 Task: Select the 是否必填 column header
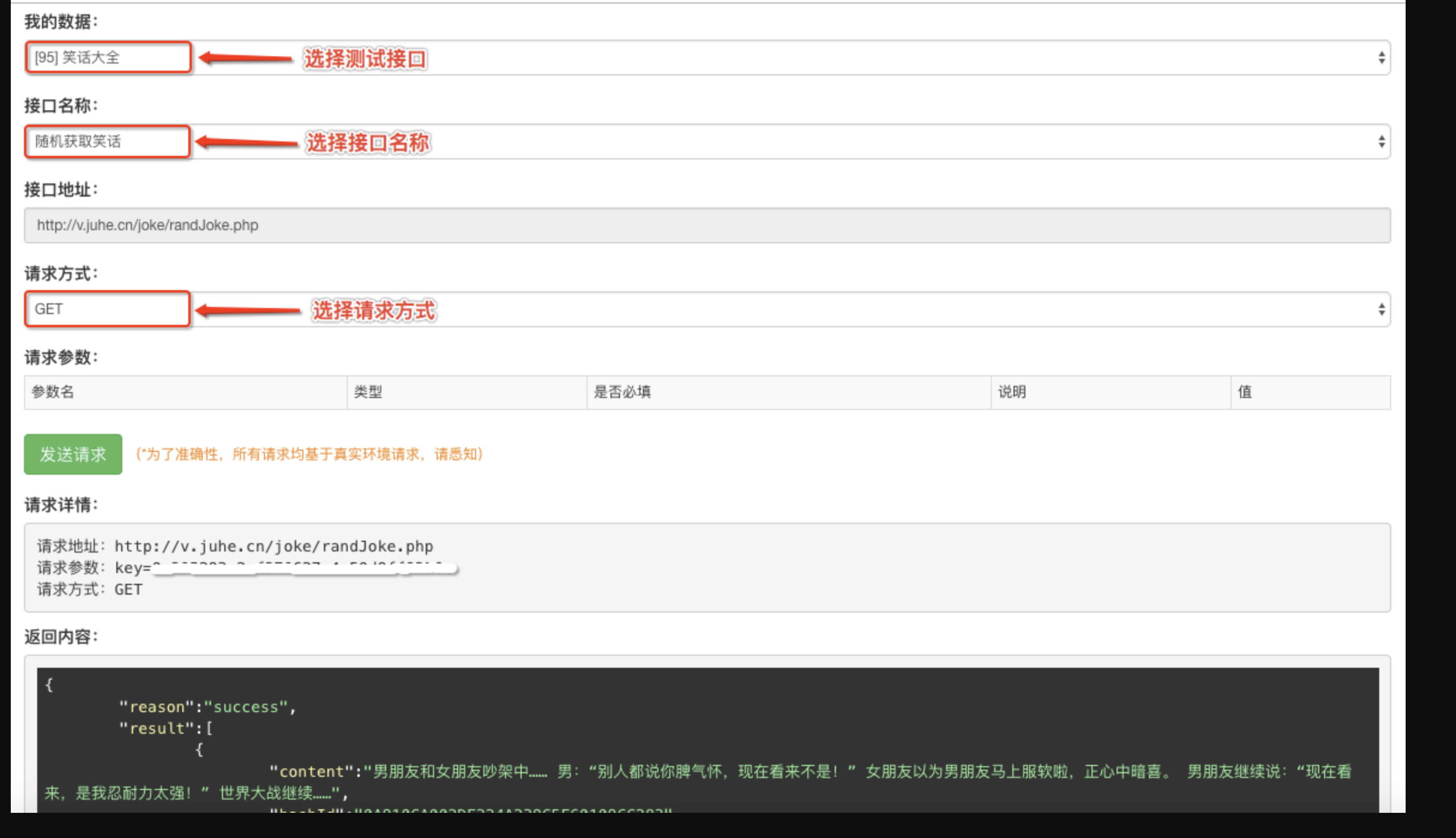coord(622,392)
